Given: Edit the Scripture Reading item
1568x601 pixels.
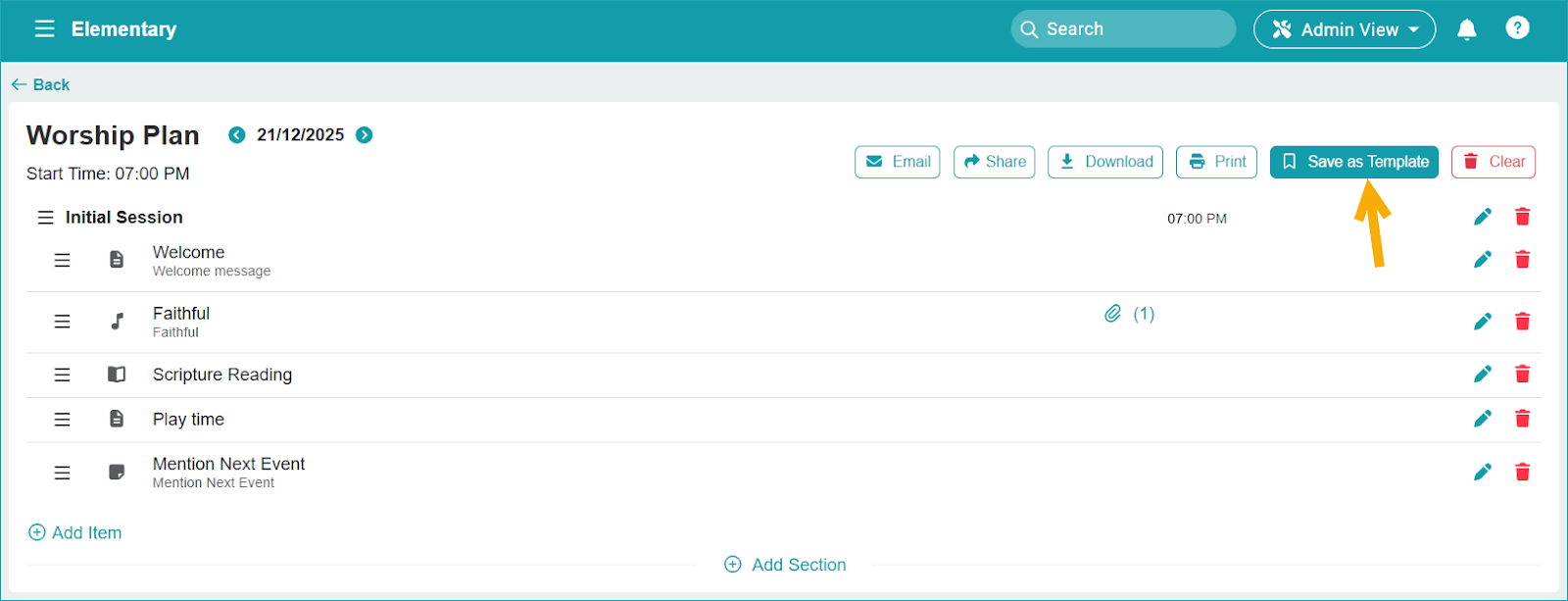Looking at the screenshot, I should point(1482,375).
